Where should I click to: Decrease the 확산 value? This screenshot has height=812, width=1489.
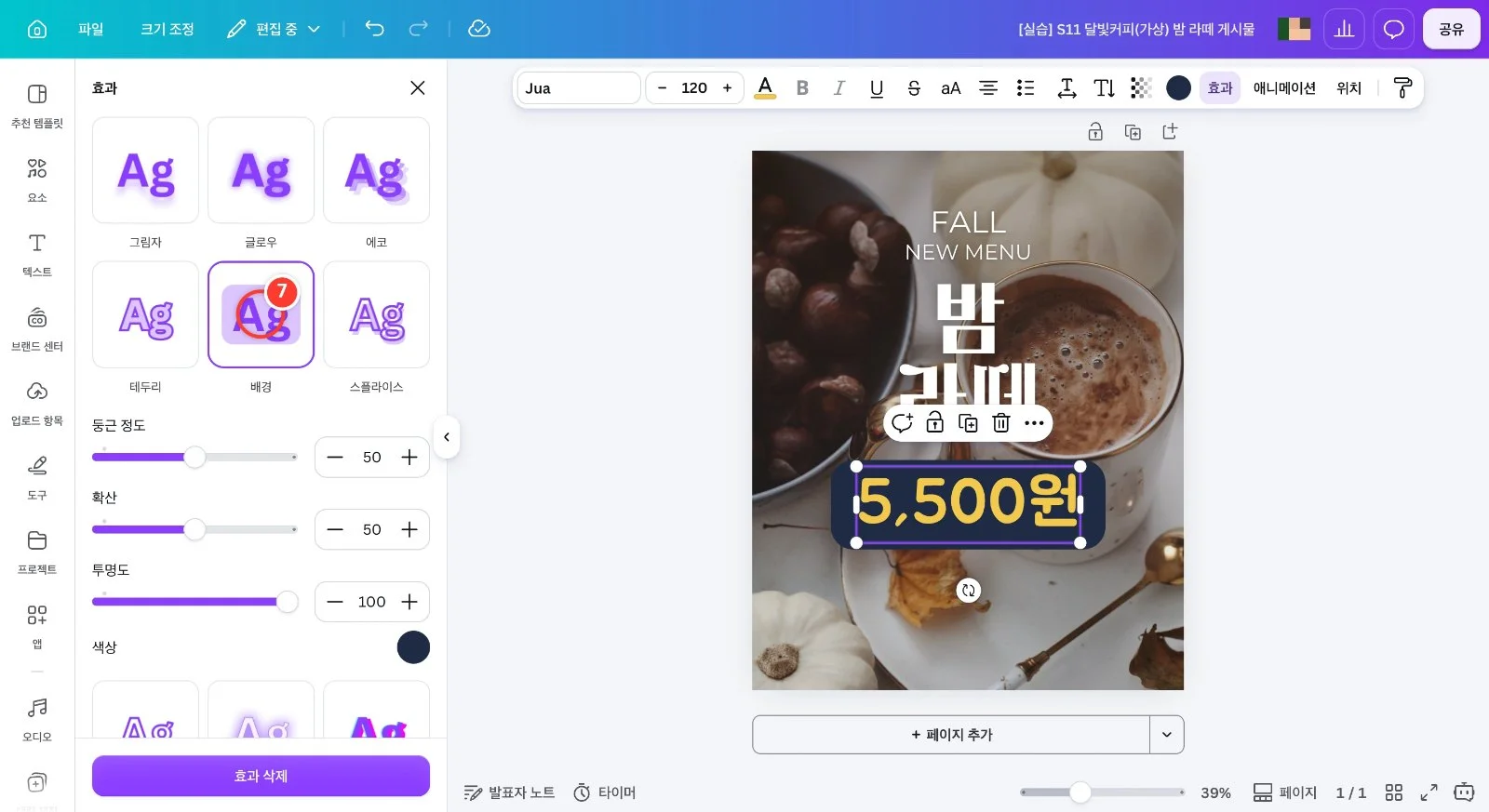pyautogui.click(x=335, y=529)
